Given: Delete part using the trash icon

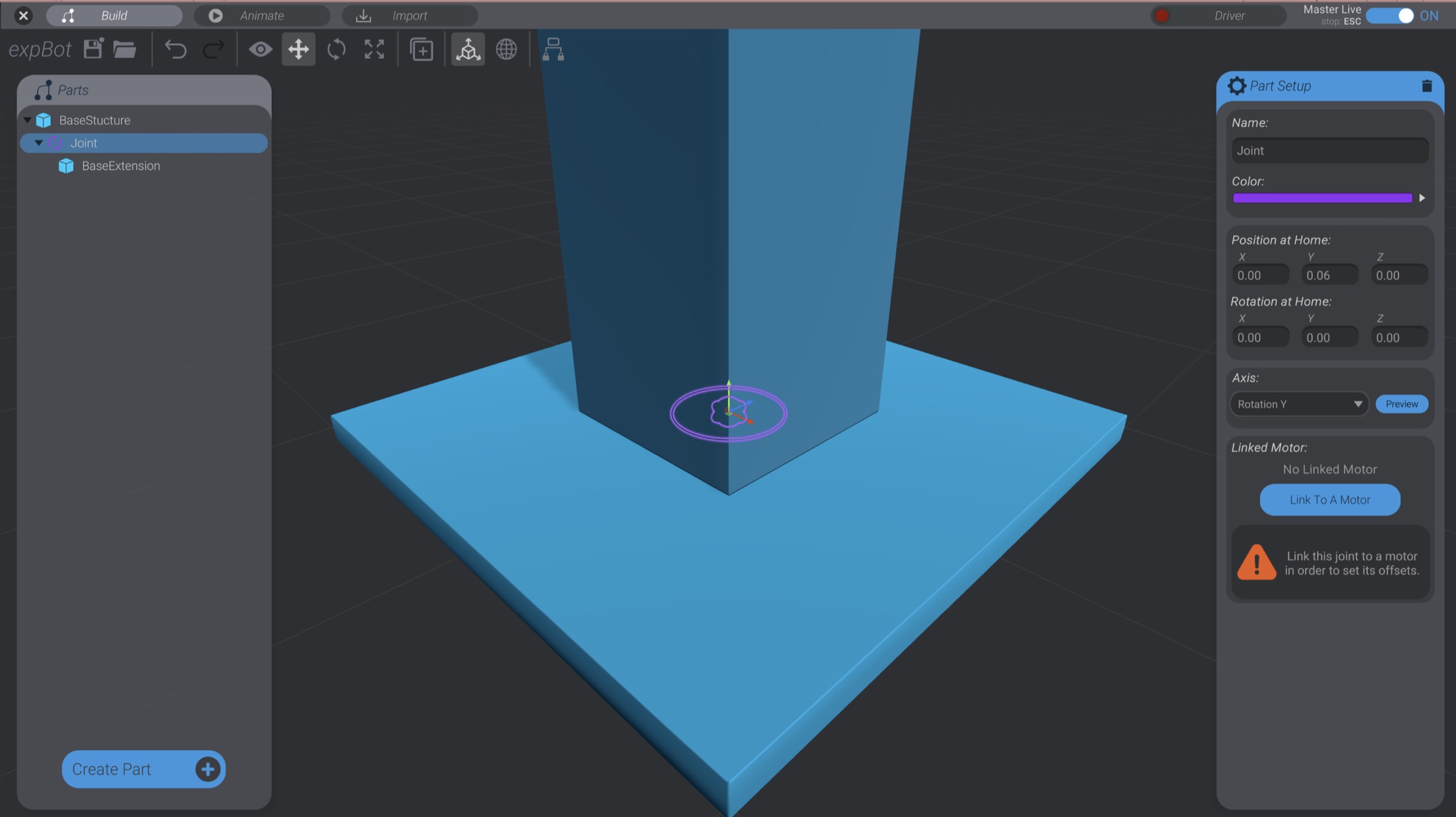Looking at the screenshot, I should tap(1426, 86).
